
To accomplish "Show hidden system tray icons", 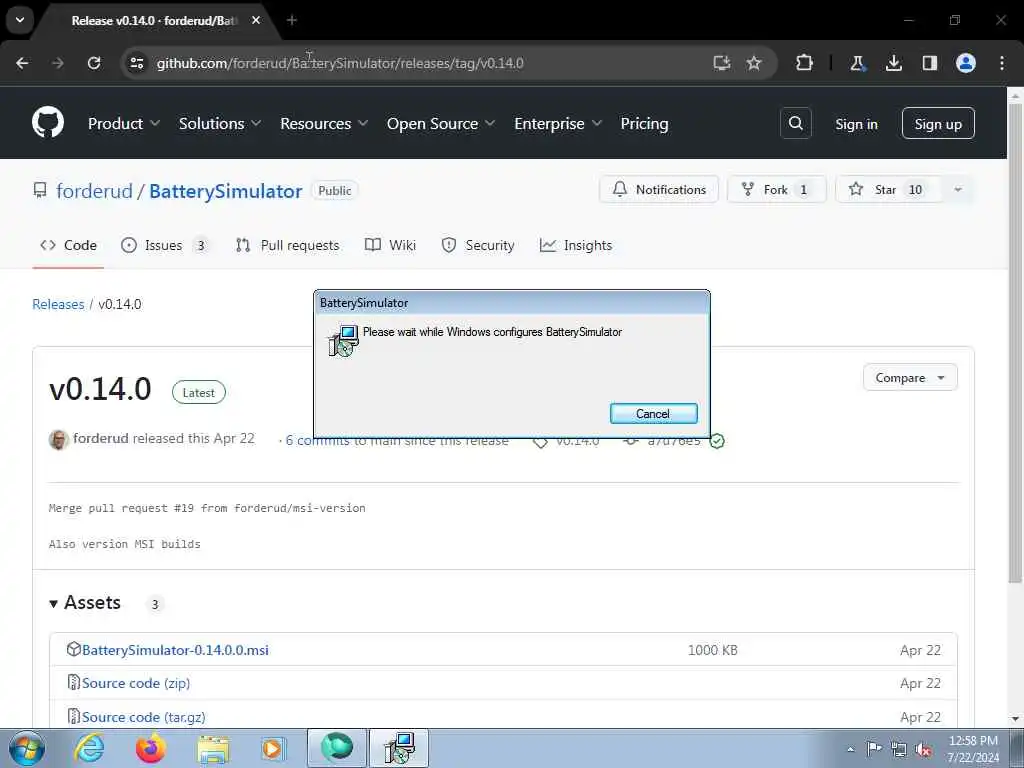I will pos(850,749).
